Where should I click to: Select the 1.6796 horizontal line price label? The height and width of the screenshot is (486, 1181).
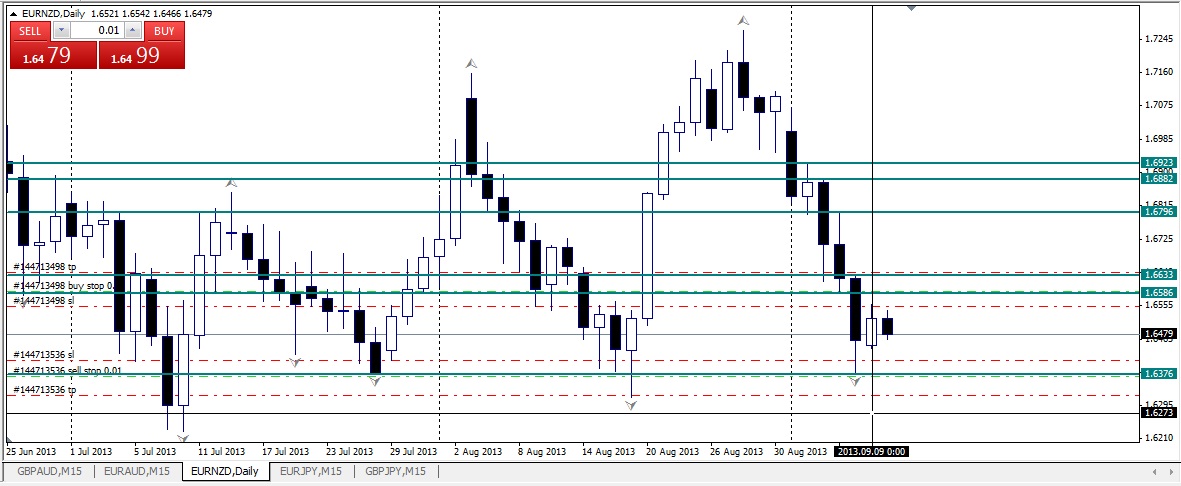(1158, 212)
